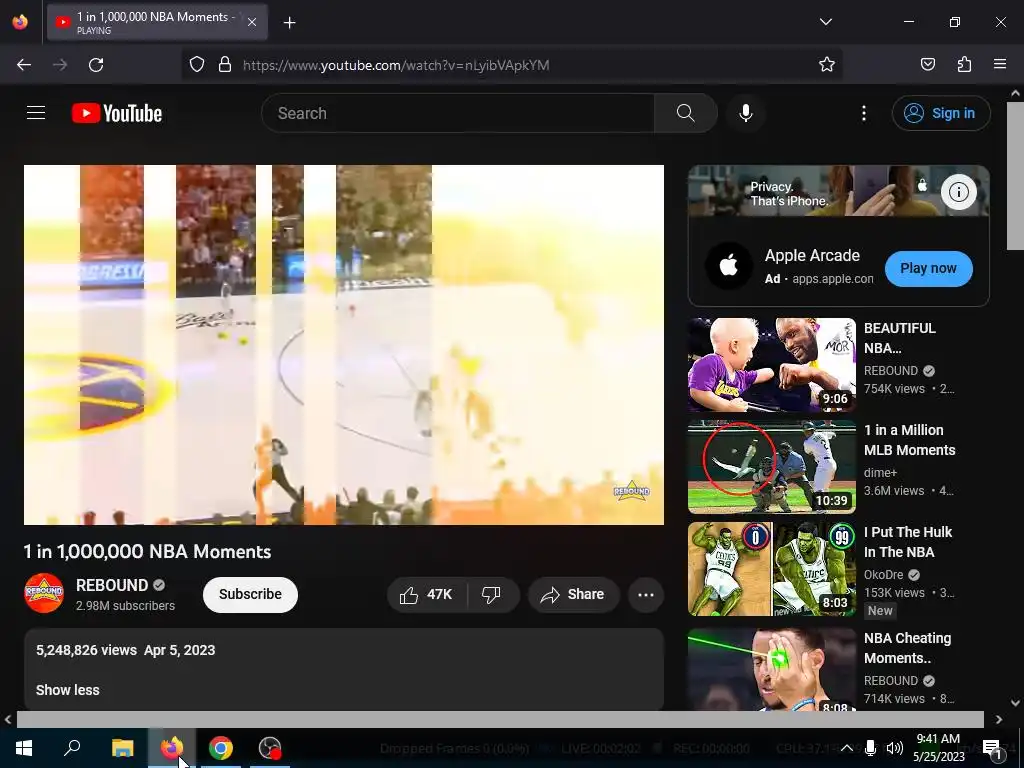
Task: Focus the YouTube search box
Action: click(458, 113)
